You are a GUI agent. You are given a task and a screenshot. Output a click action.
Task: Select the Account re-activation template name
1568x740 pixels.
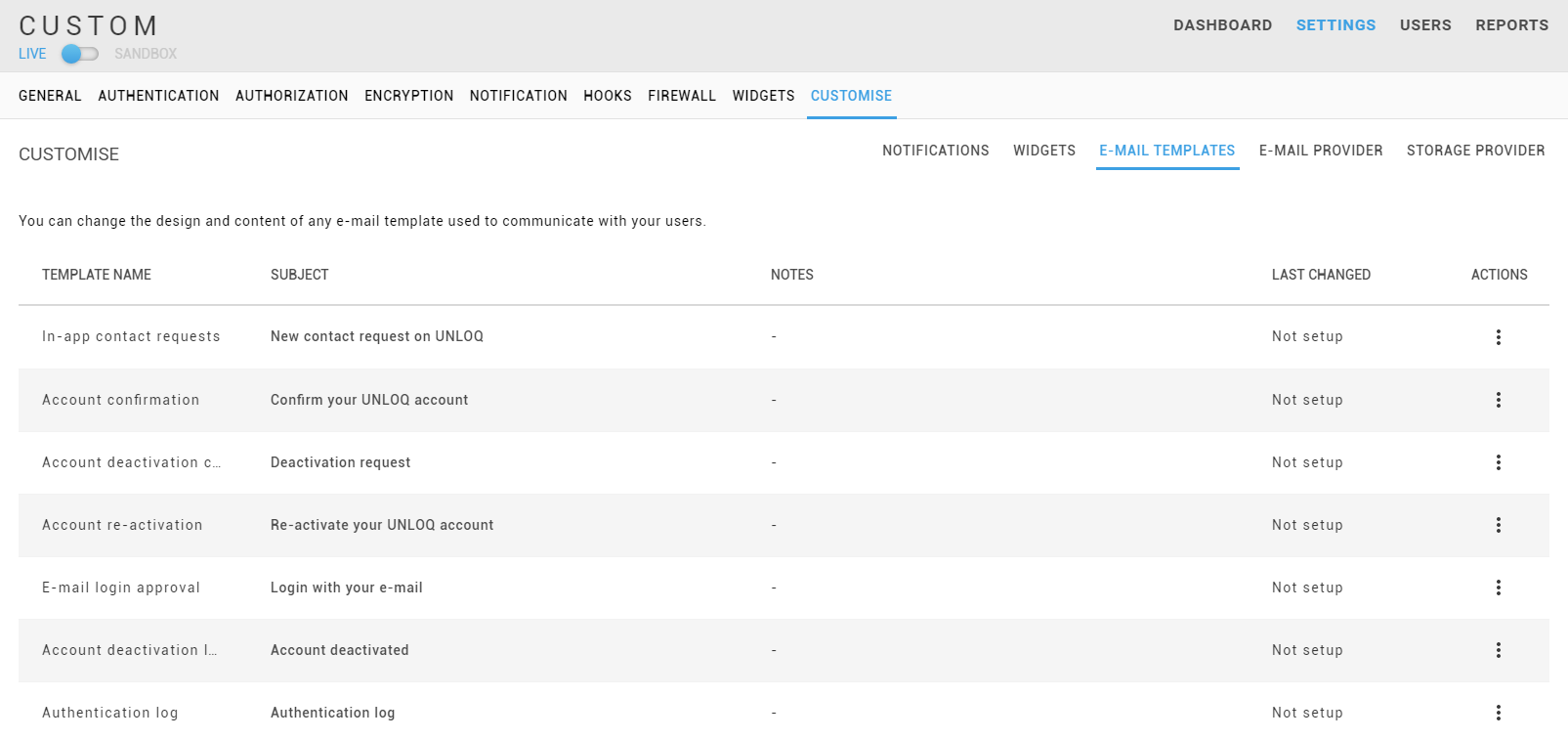coord(122,525)
